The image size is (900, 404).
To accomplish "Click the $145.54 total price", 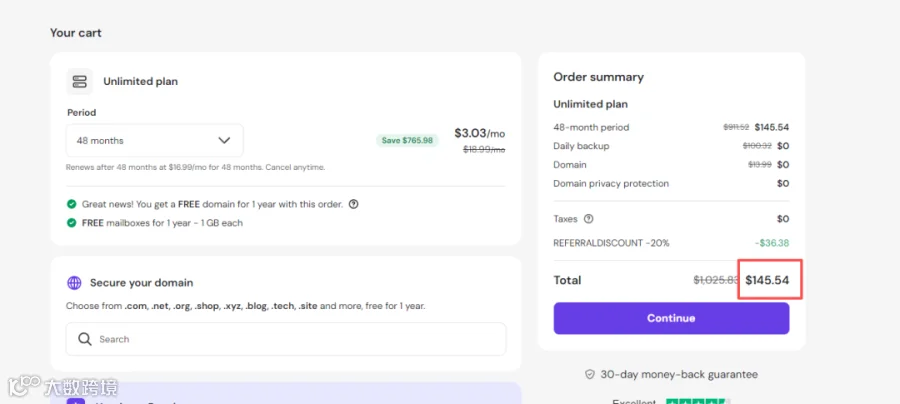I will [767, 280].
